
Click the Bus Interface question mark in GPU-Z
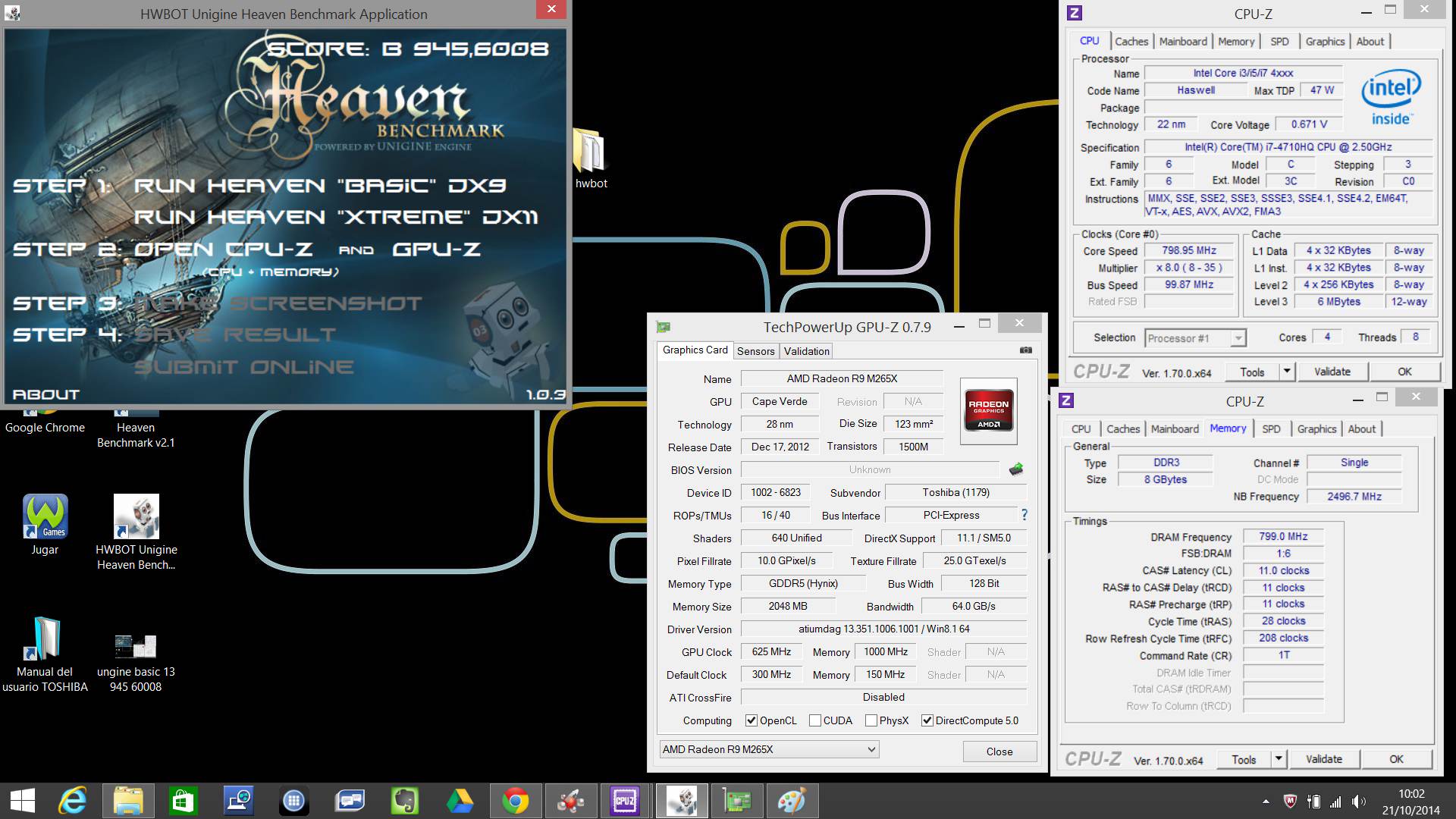coord(1025,515)
